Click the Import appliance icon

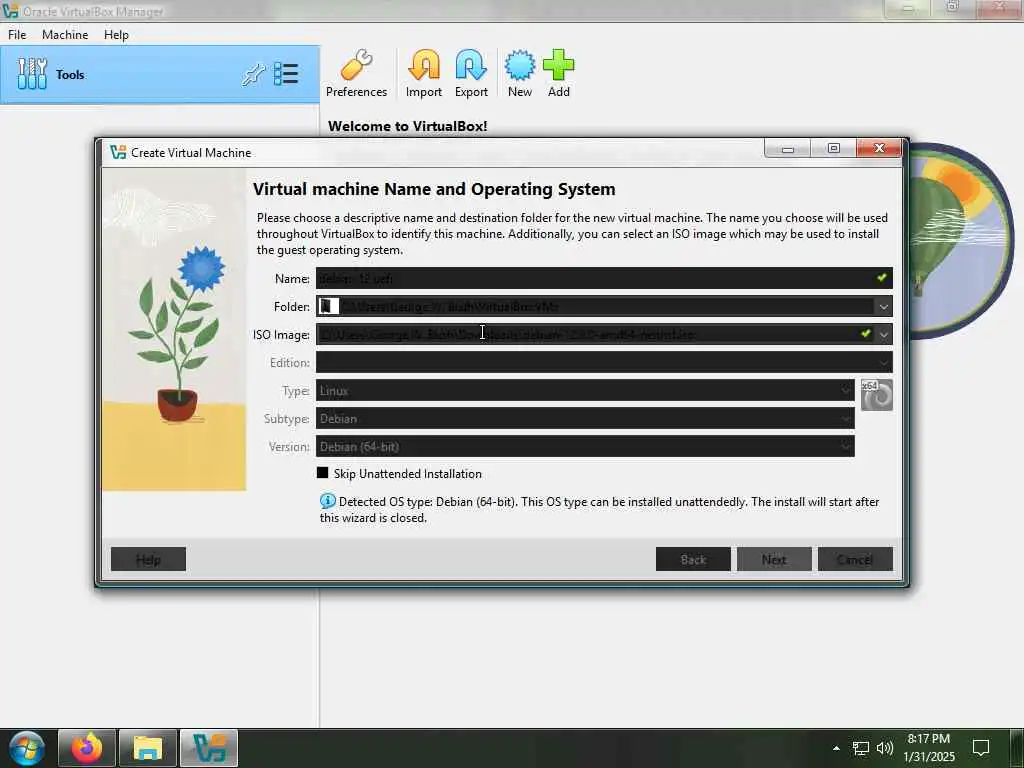coord(424,74)
